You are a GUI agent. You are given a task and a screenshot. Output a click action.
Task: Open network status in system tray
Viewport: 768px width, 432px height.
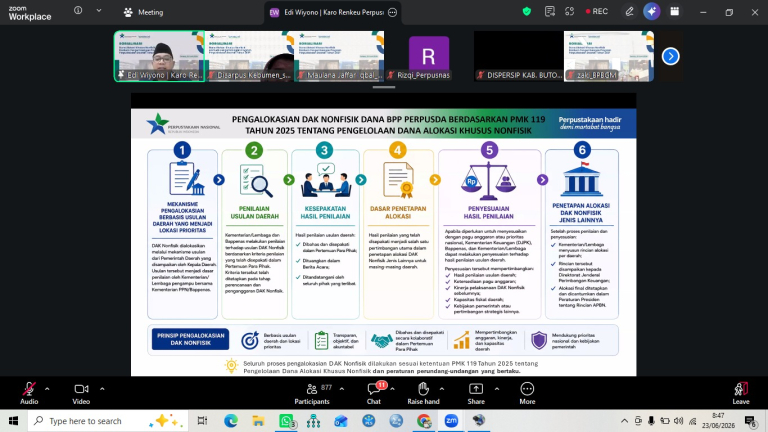[692, 421]
